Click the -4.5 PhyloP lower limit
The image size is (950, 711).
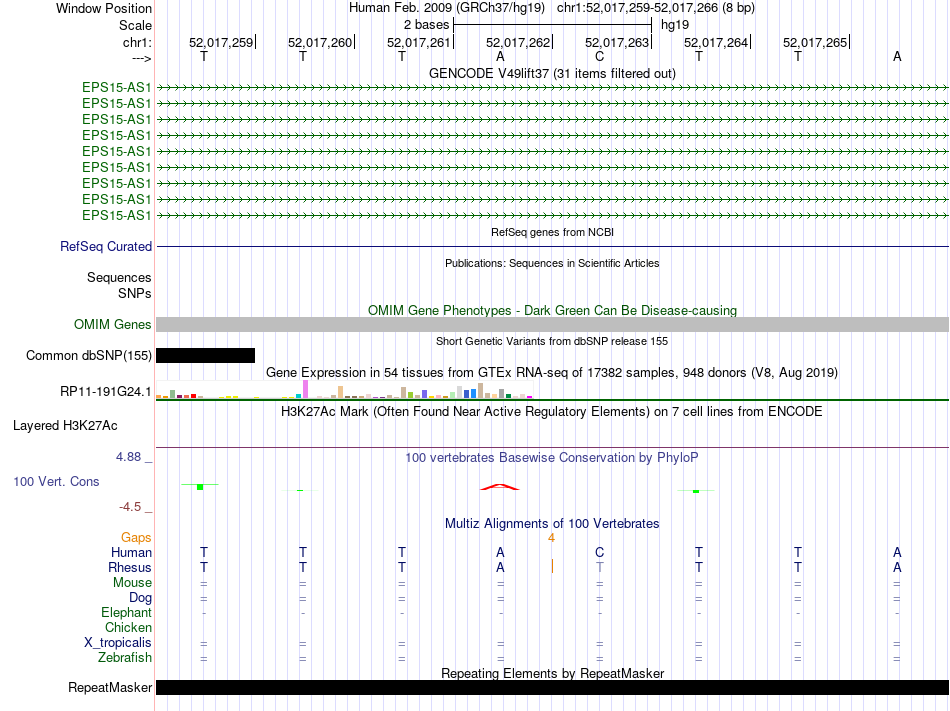130,507
